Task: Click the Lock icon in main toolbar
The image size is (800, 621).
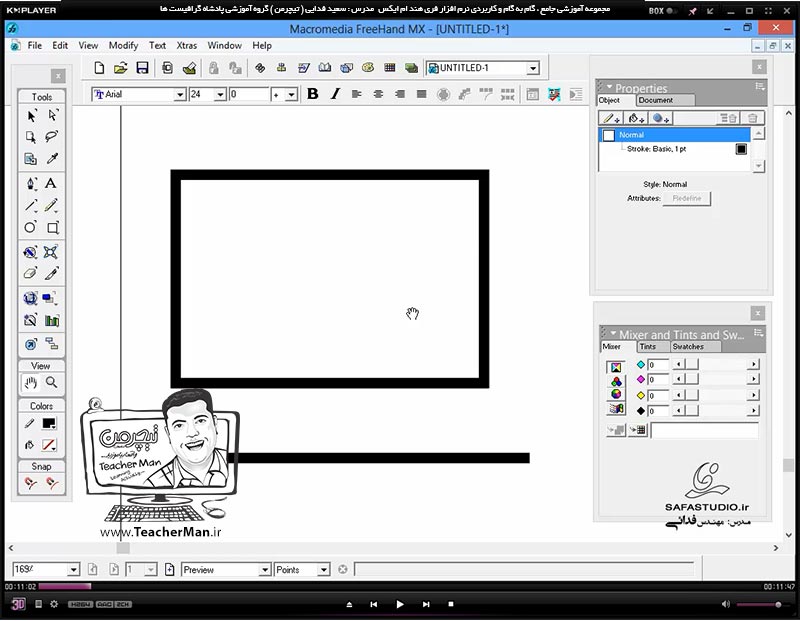Action: coord(213,68)
